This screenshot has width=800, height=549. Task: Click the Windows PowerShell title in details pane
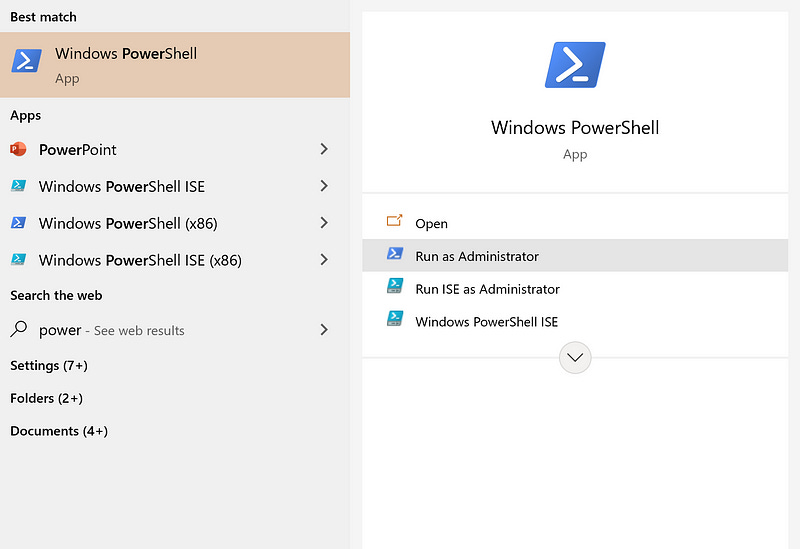tap(575, 128)
